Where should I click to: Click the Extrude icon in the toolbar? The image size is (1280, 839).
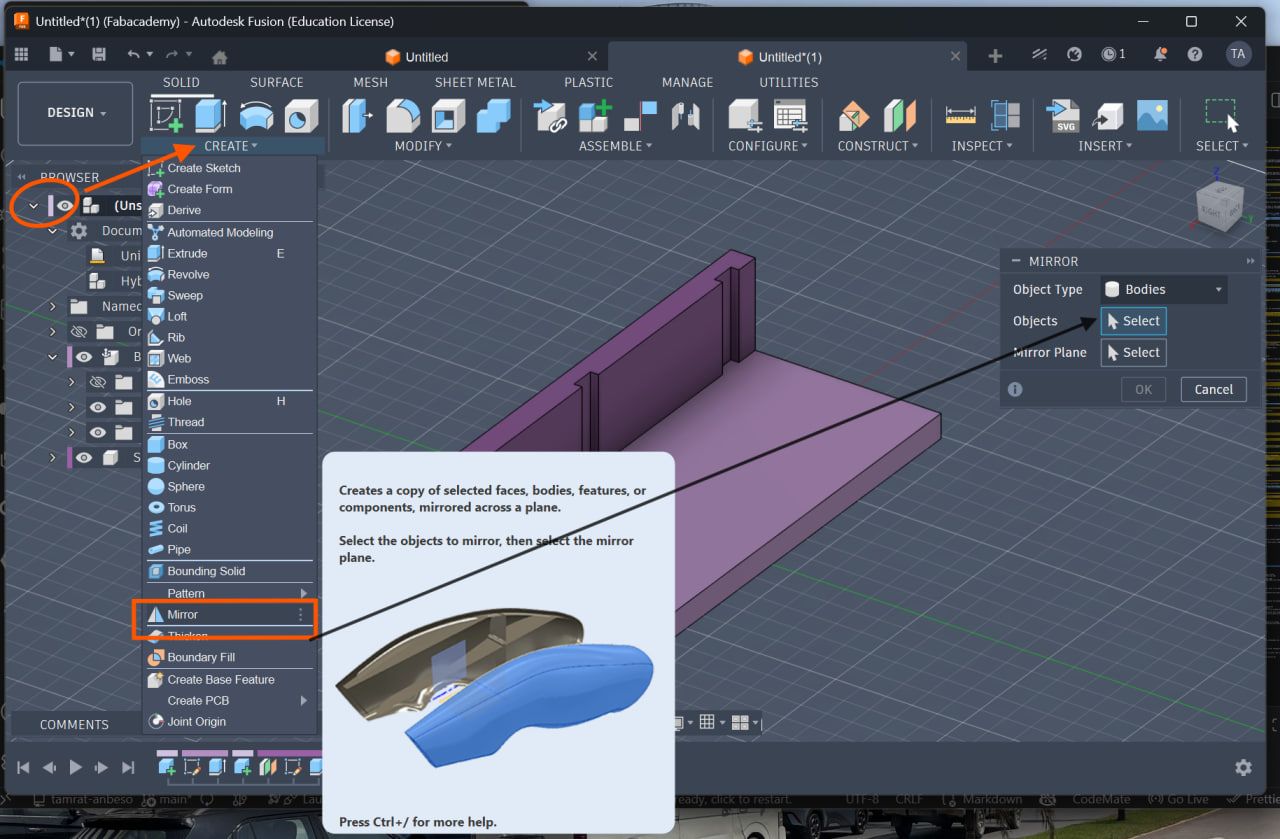coord(210,115)
